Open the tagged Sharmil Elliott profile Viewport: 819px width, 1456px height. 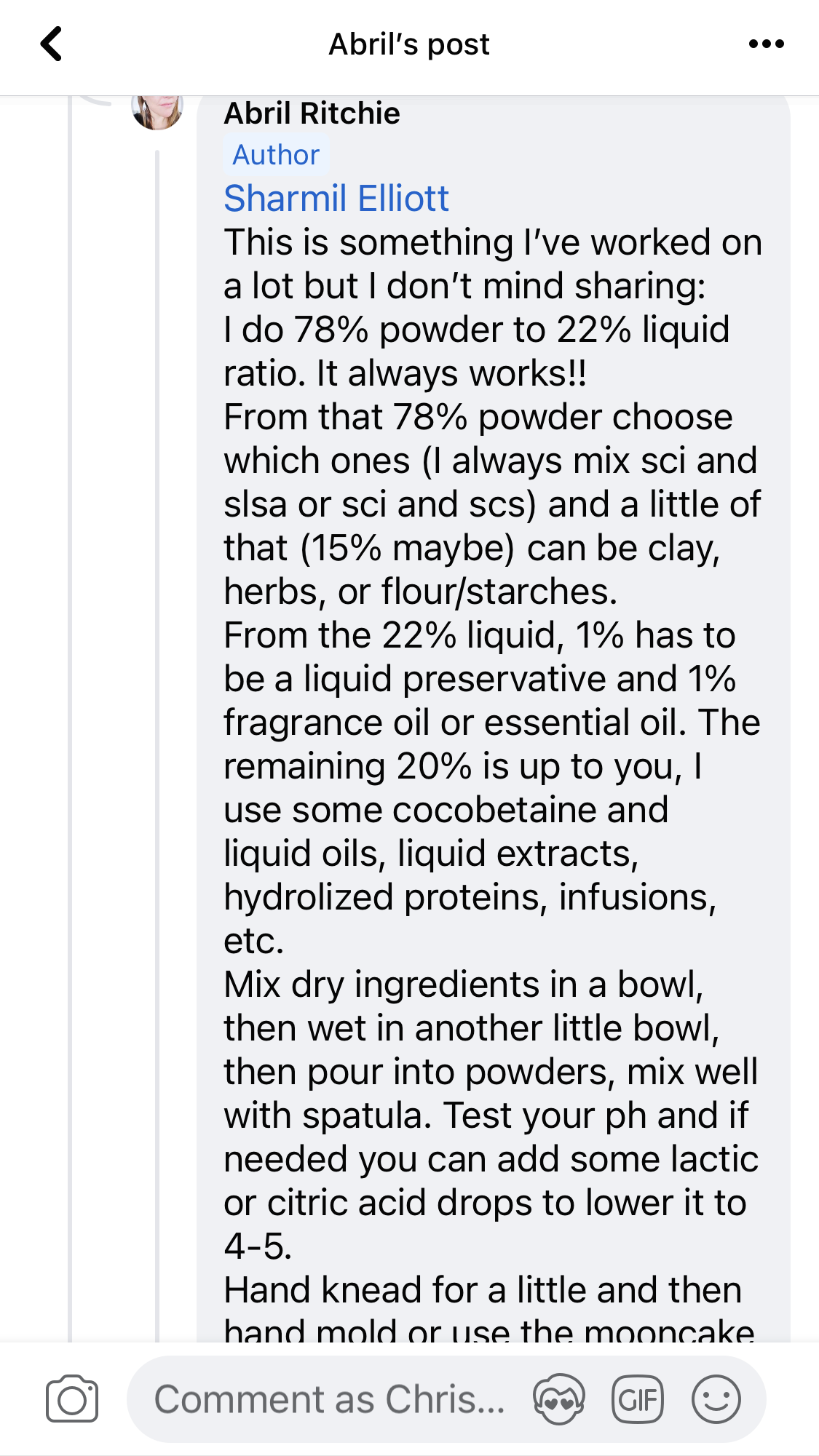(336, 199)
